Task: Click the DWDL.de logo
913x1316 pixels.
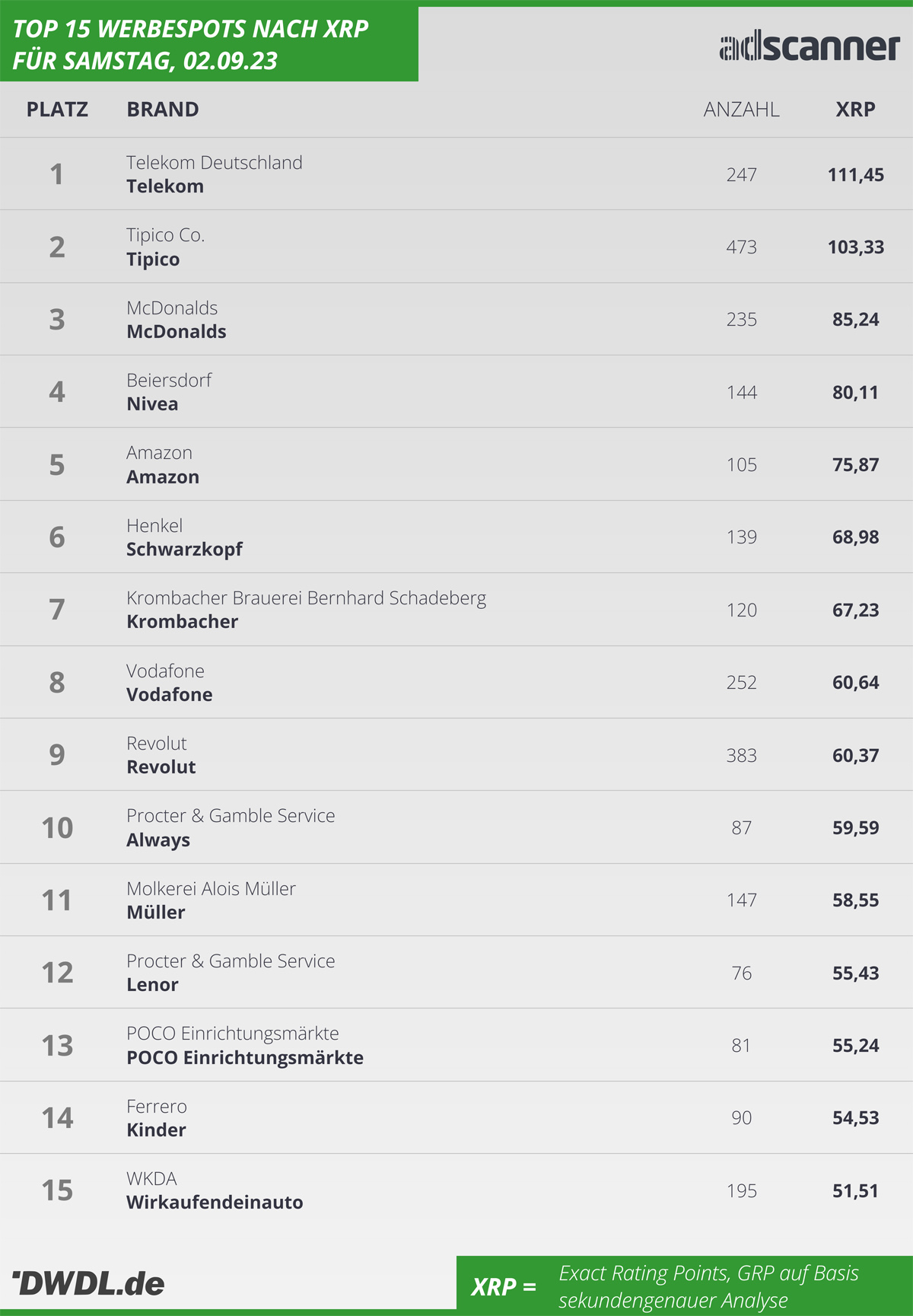Action: click(89, 1283)
